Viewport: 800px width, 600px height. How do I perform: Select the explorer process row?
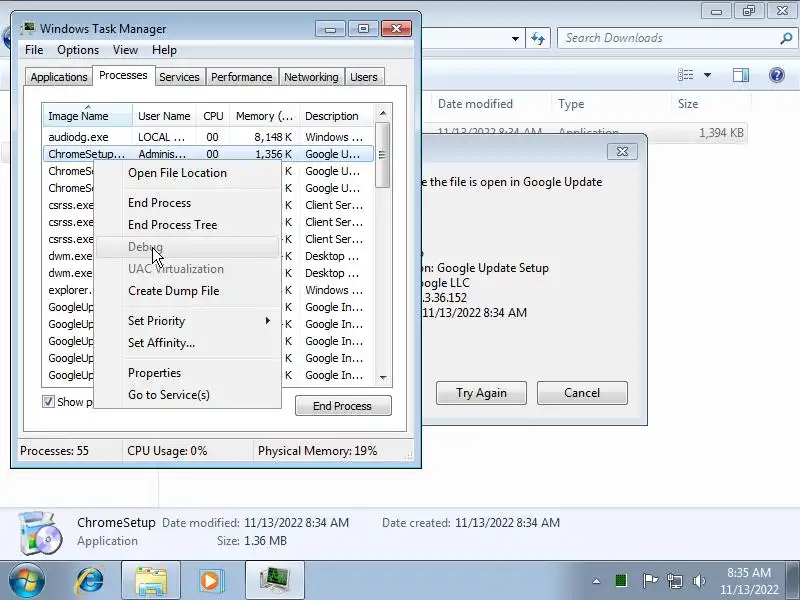[x=208, y=290]
